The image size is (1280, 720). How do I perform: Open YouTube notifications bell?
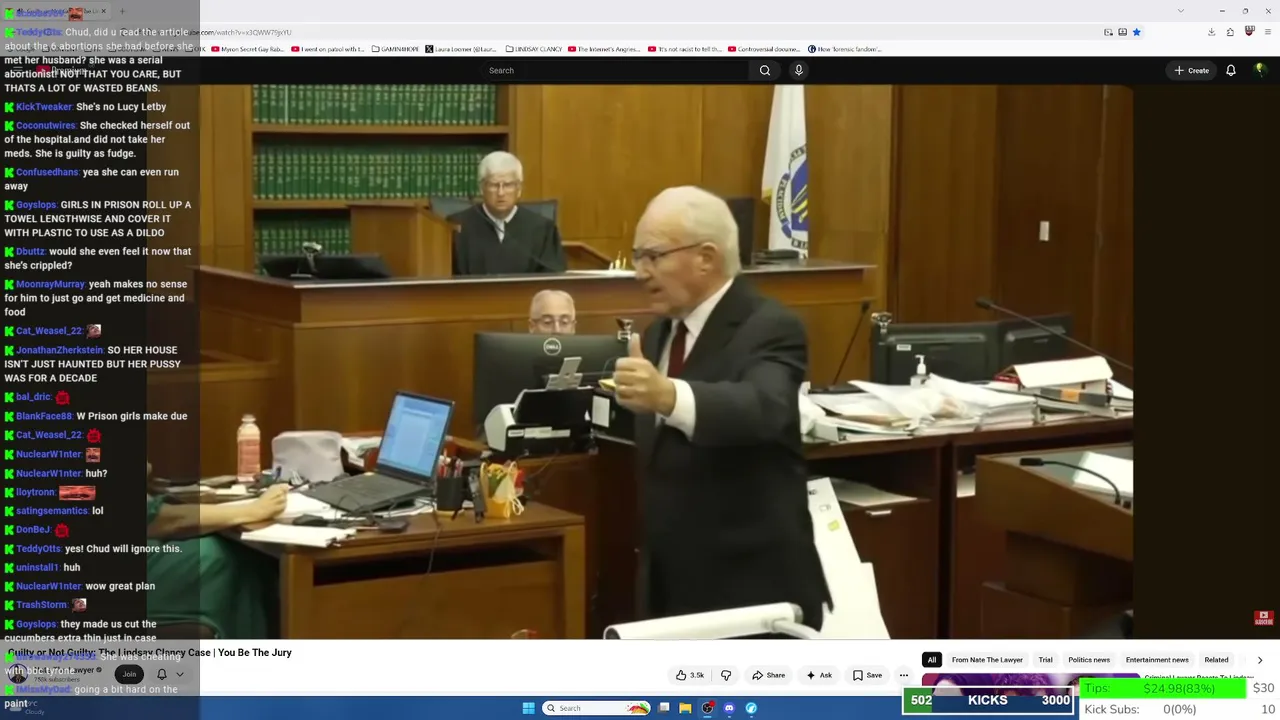tap(1231, 70)
